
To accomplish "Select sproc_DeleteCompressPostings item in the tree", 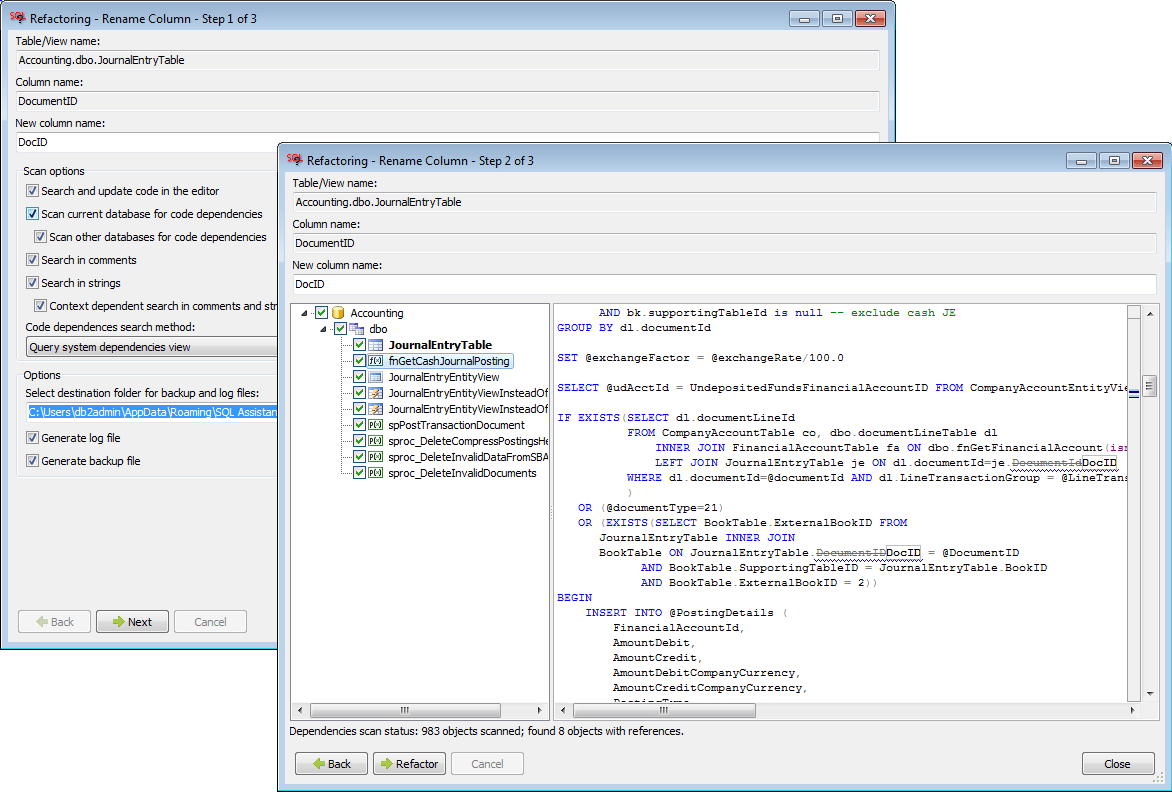I will point(468,441).
